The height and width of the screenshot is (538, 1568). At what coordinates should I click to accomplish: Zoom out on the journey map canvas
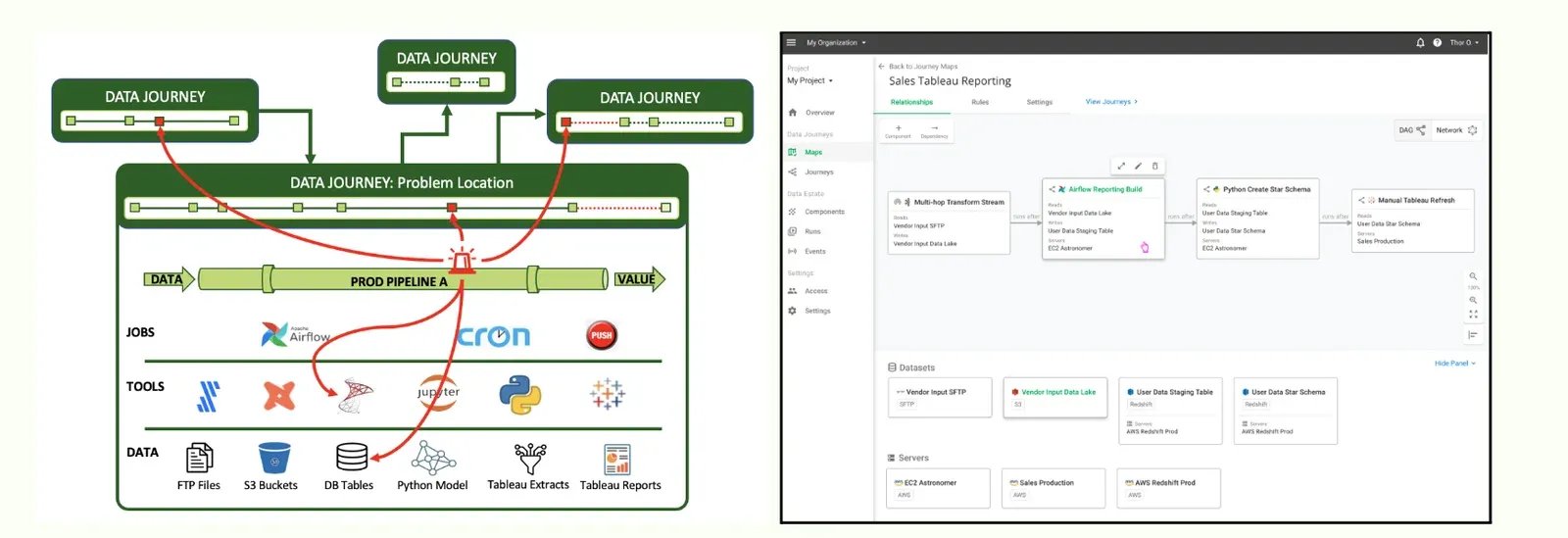tap(1473, 276)
